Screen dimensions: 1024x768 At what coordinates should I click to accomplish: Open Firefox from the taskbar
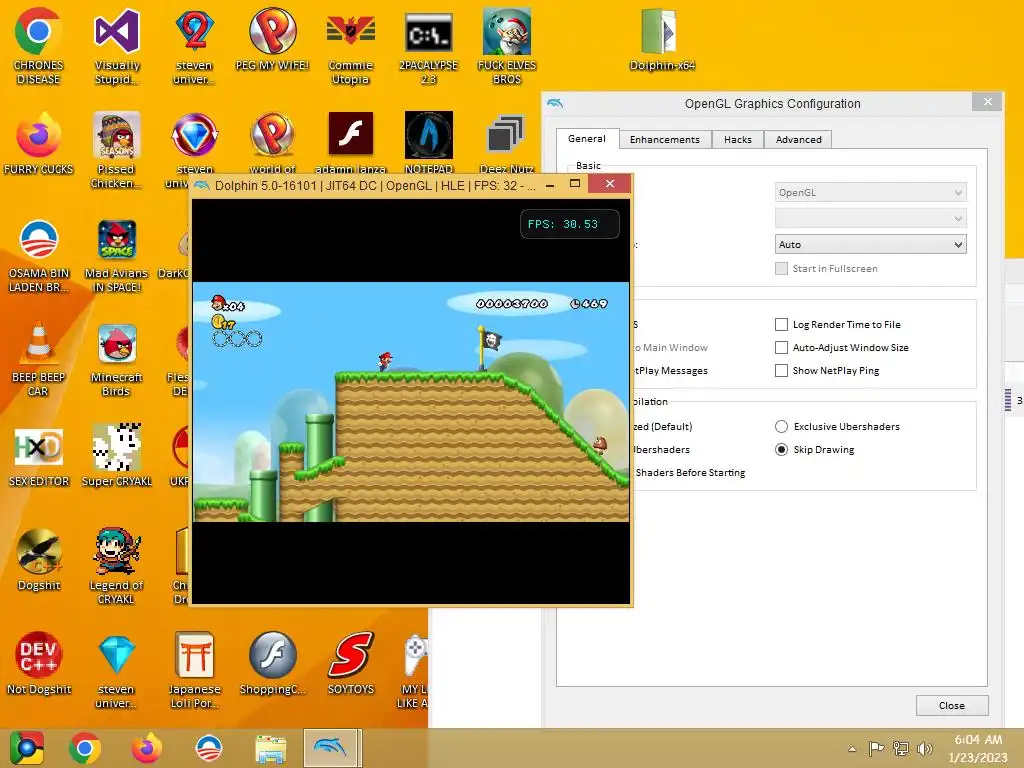[x=146, y=748]
